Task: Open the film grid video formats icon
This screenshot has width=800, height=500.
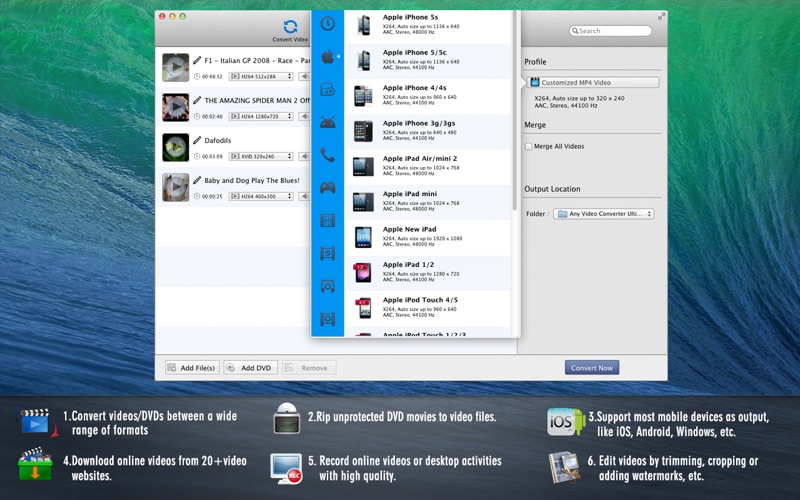Action: pyautogui.click(x=328, y=220)
